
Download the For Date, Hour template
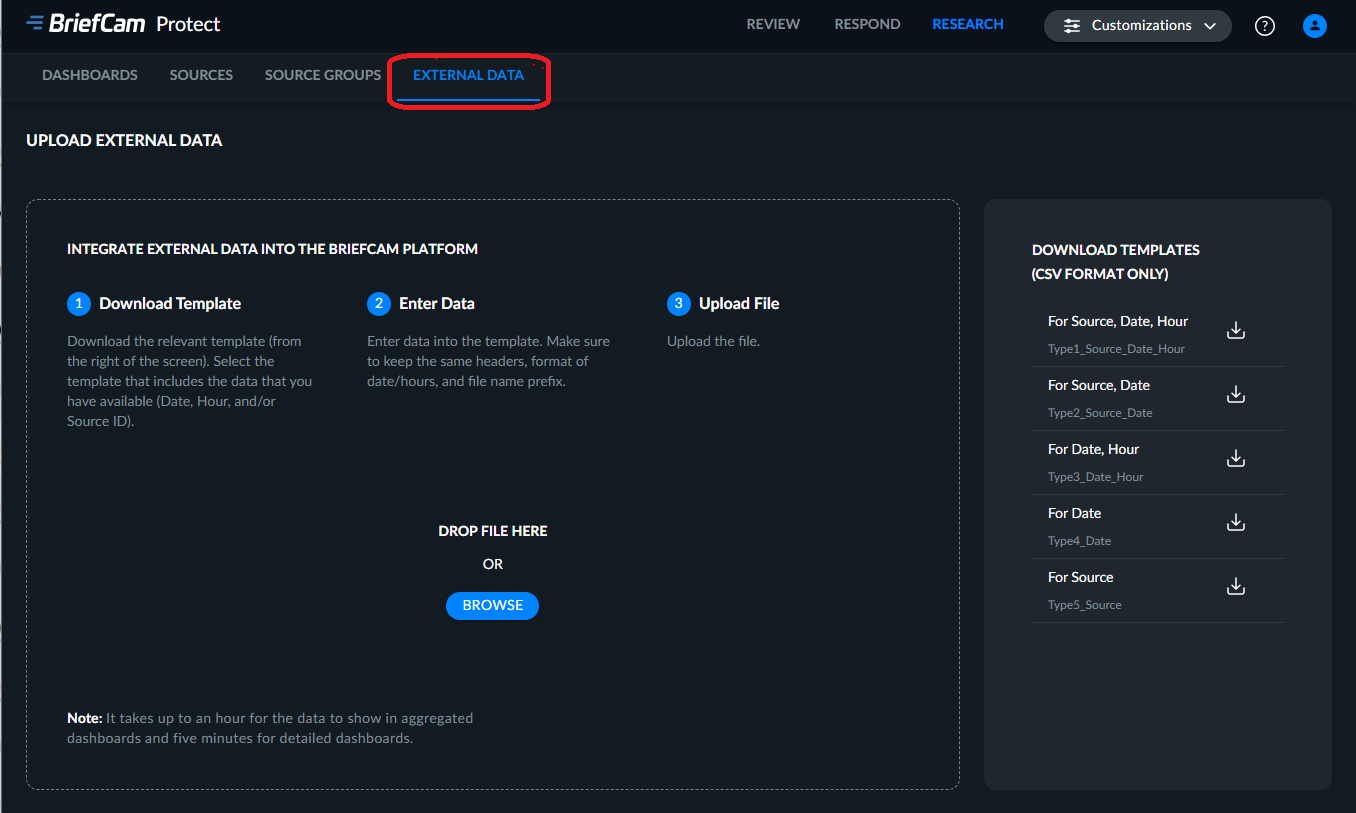tap(1236, 459)
